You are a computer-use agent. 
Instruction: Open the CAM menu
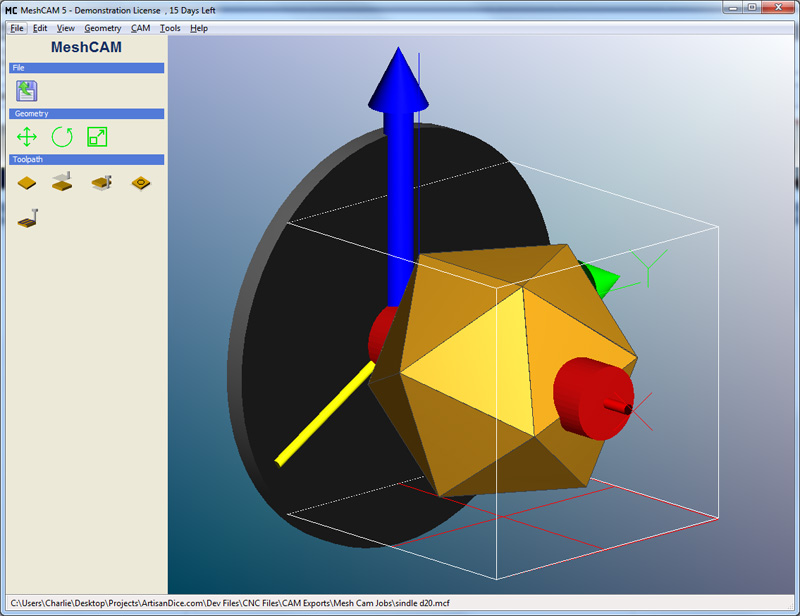click(x=140, y=28)
